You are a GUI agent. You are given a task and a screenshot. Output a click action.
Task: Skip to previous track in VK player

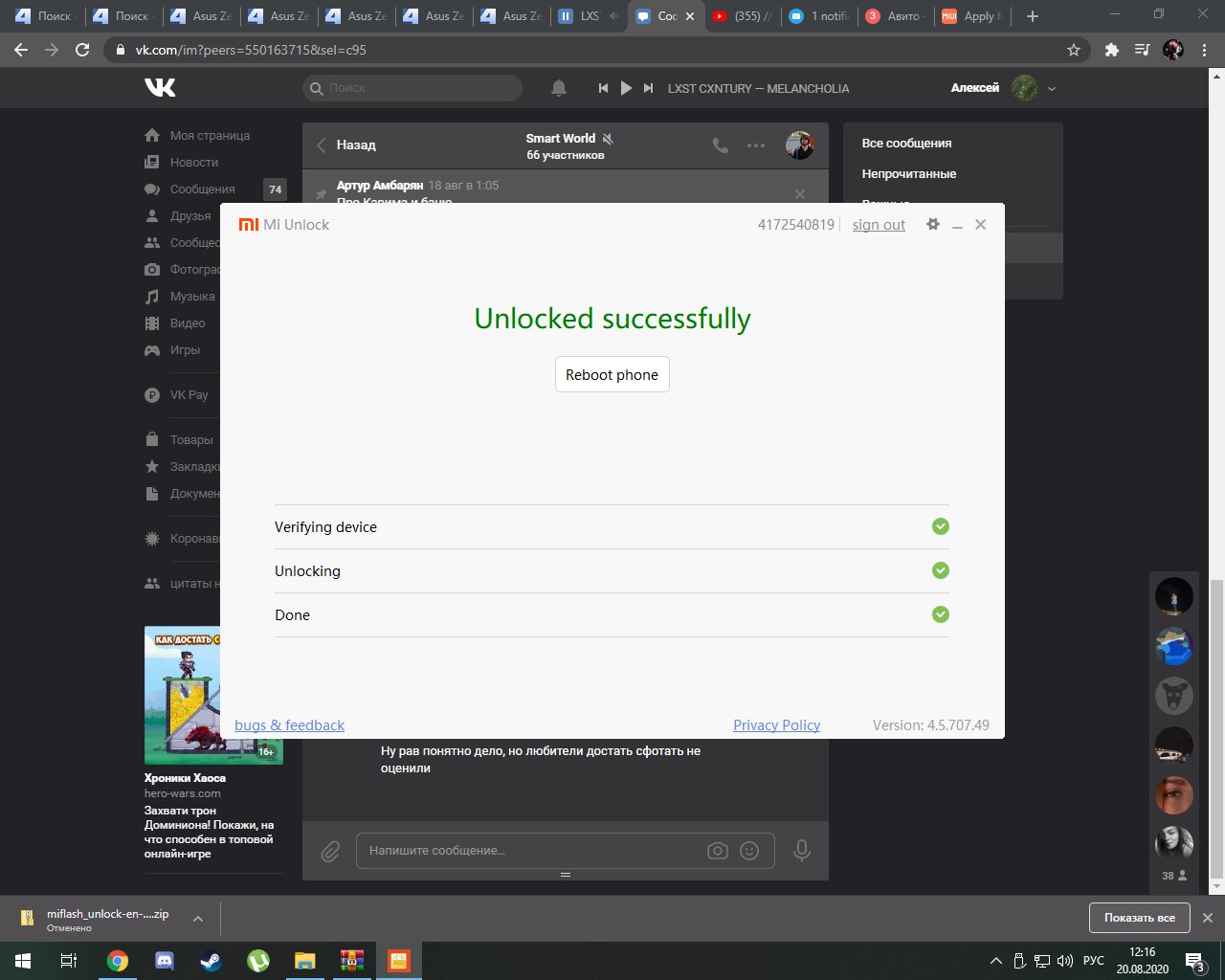tap(603, 88)
